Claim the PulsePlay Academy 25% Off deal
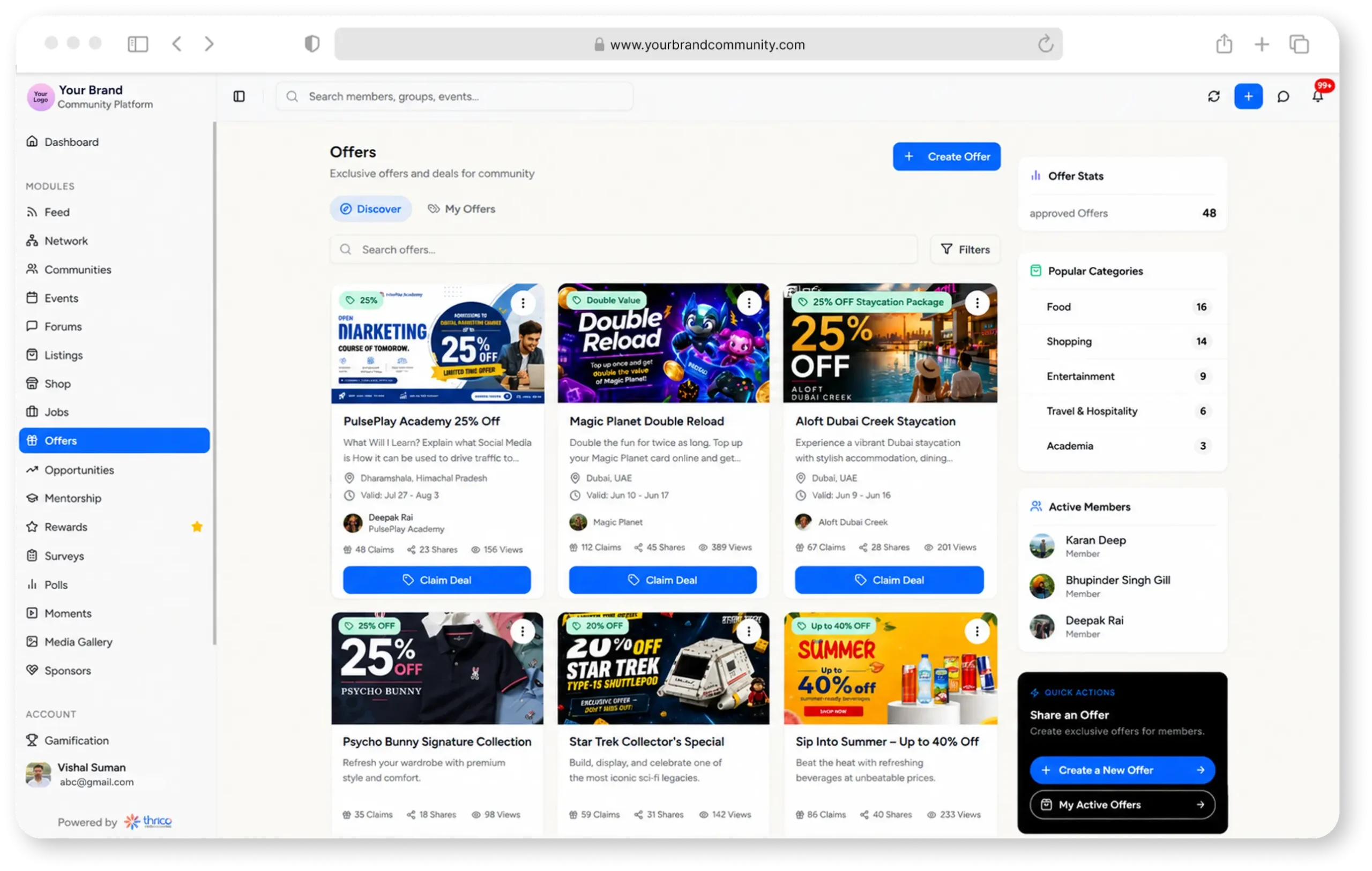This screenshot has width=1372, height=871. (x=437, y=580)
